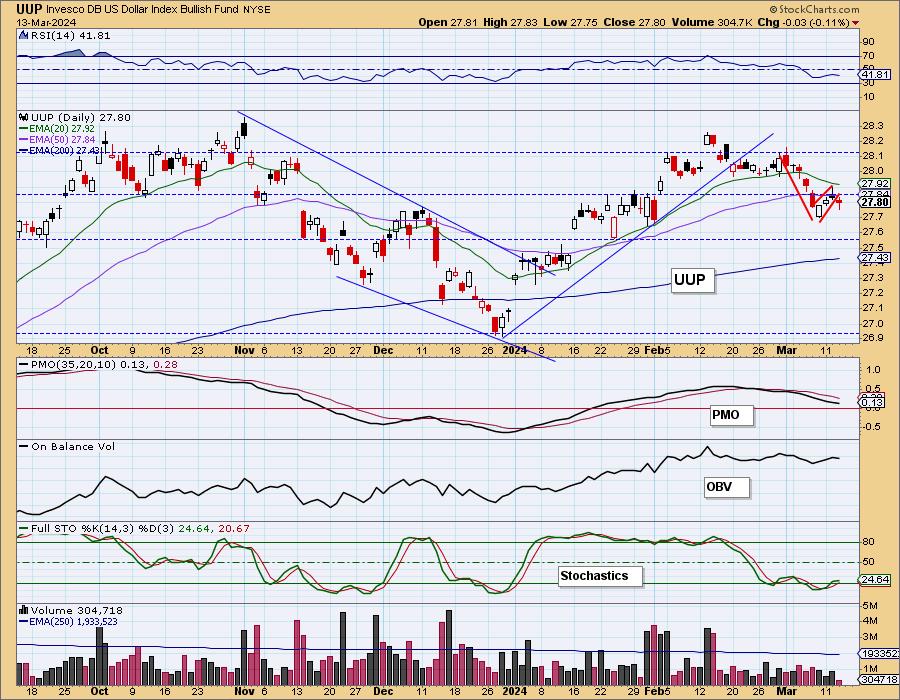This screenshot has width=900, height=700.
Task: Click the On Balance Vol legend label
Action: (x=66, y=446)
